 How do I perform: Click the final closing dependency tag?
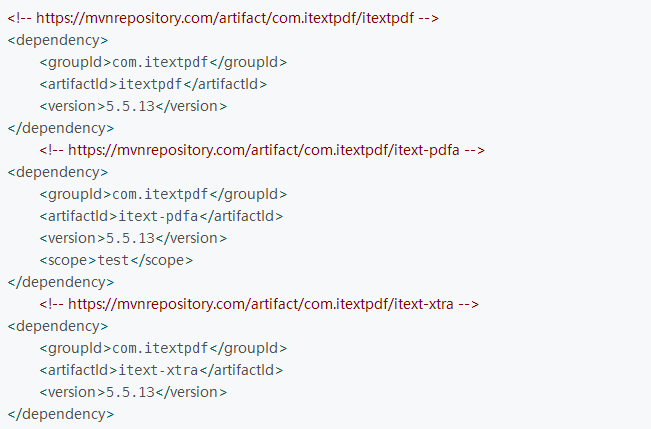click(60, 414)
